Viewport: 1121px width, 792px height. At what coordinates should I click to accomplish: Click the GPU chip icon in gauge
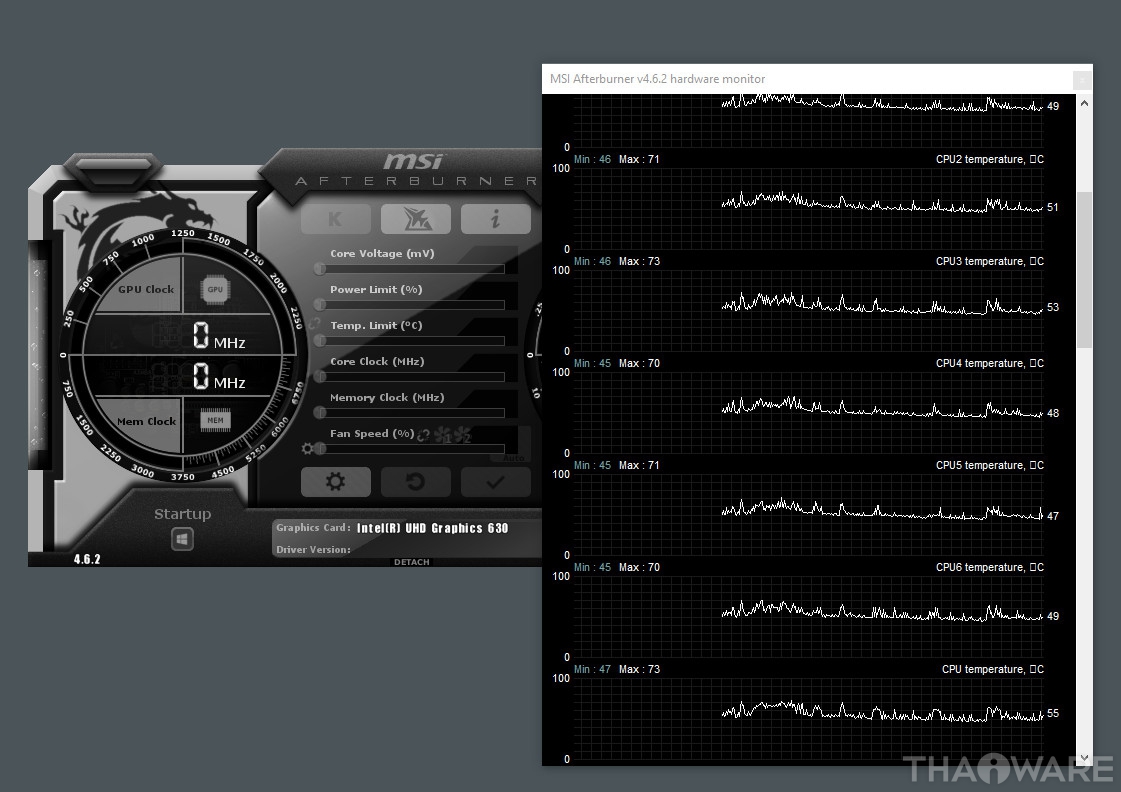(215, 289)
